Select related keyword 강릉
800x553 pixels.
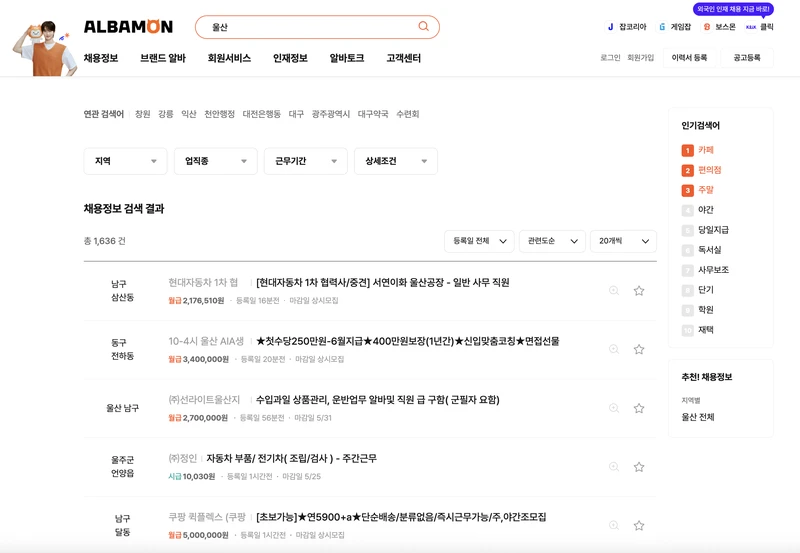pos(166,114)
